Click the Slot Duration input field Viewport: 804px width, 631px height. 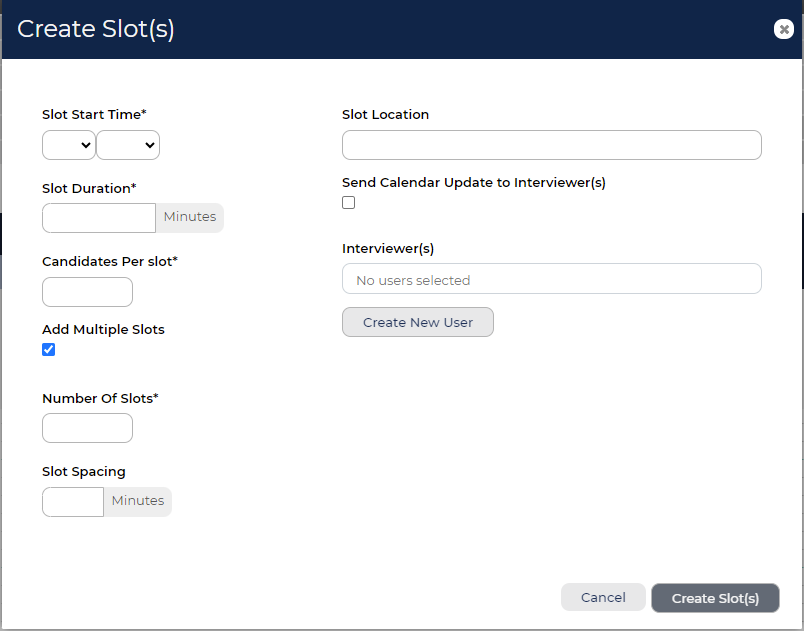(99, 218)
